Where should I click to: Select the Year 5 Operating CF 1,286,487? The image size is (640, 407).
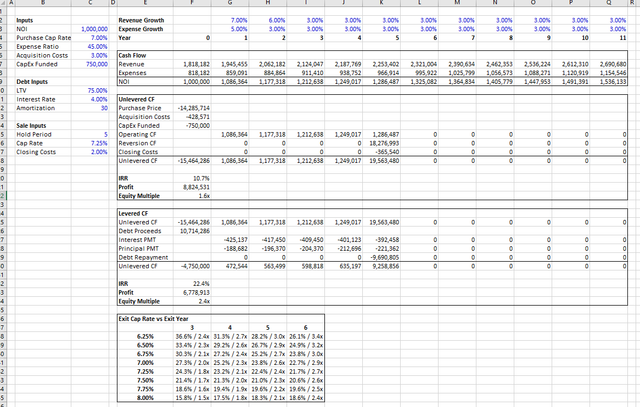pyautogui.click(x=386, y=134)
